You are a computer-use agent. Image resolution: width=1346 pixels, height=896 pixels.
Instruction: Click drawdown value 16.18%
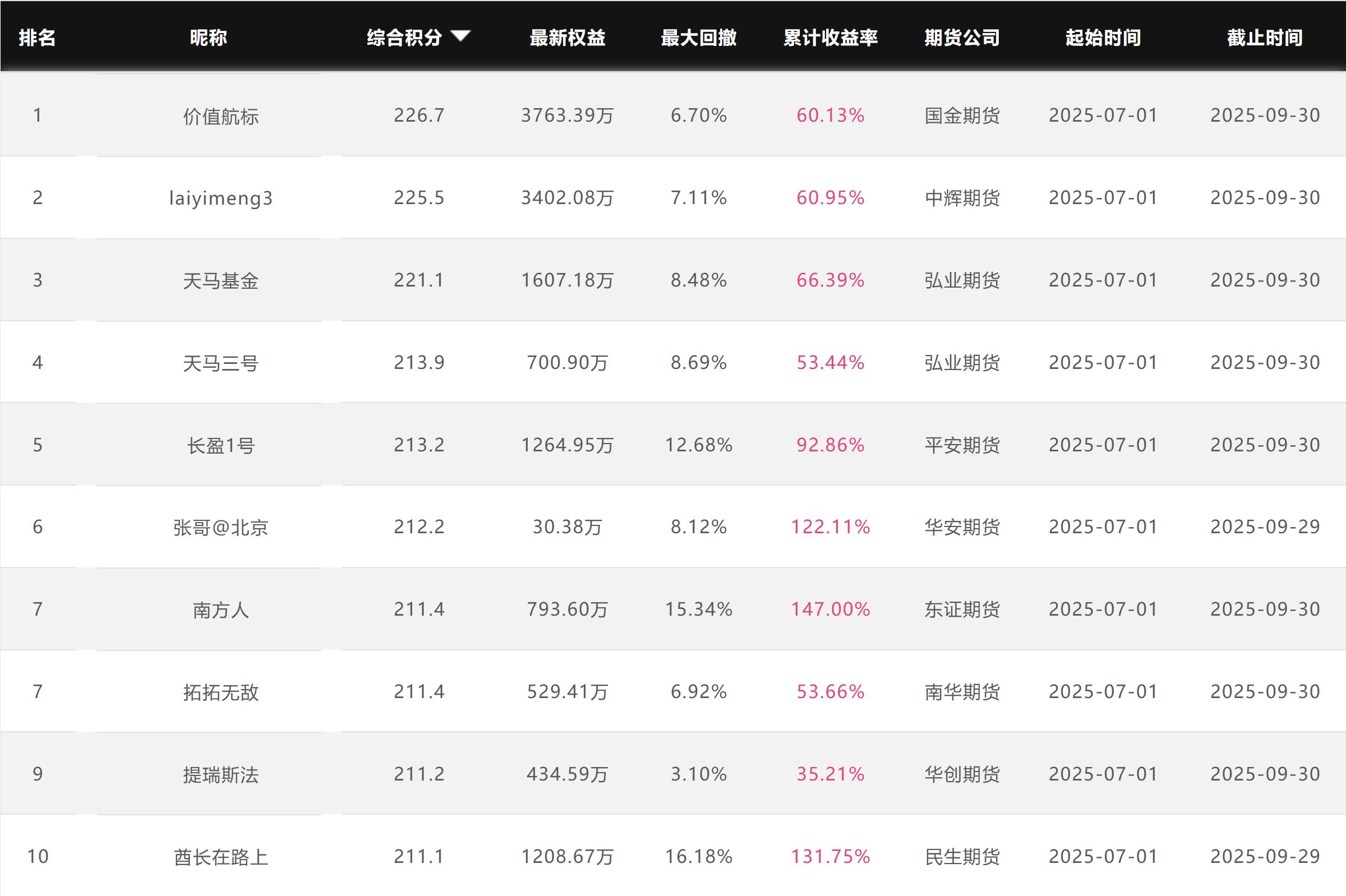coord(698,856)
